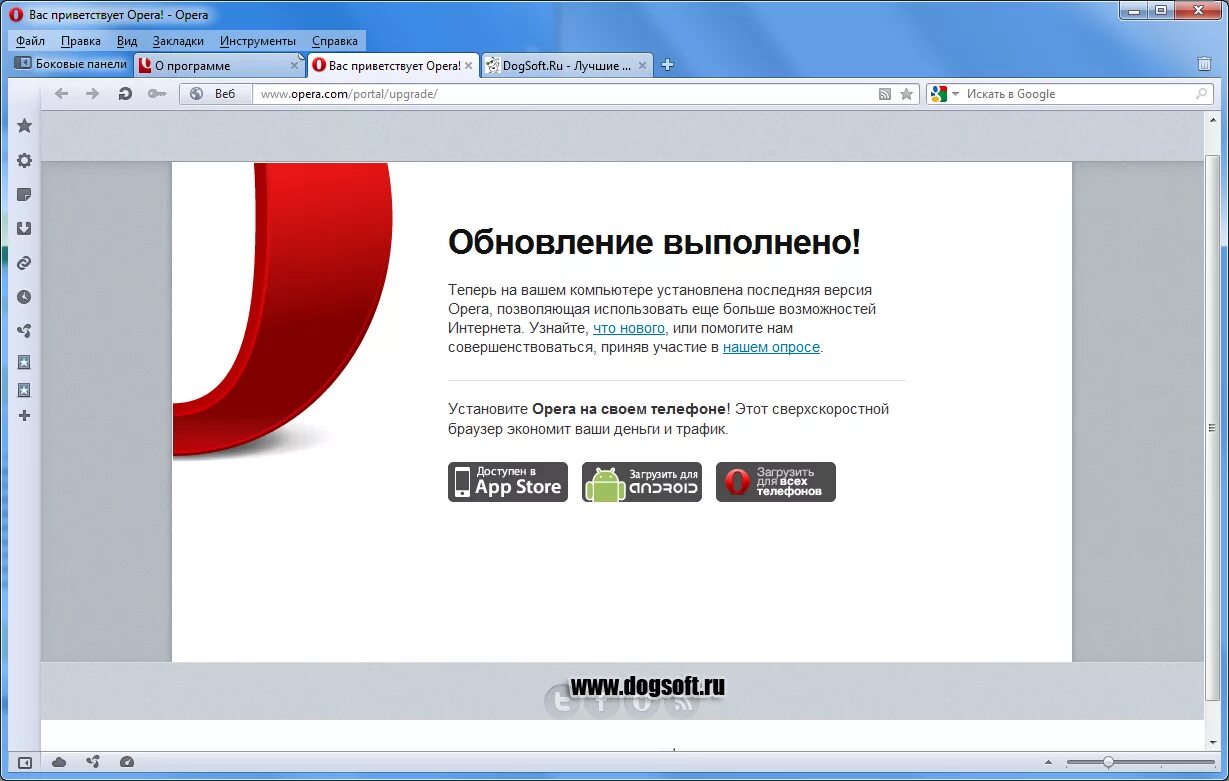Switch to the DogSoft.Ru tab

point(566,66)
